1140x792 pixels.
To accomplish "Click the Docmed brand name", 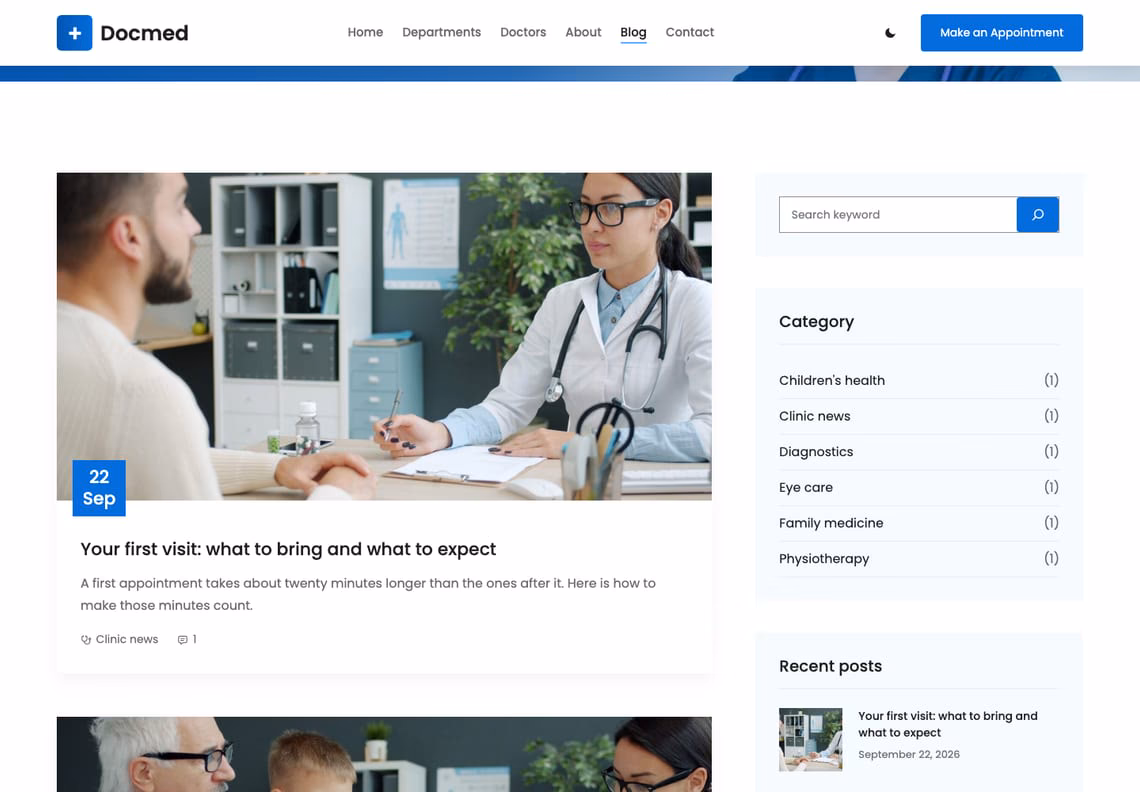I will point(144,33).
